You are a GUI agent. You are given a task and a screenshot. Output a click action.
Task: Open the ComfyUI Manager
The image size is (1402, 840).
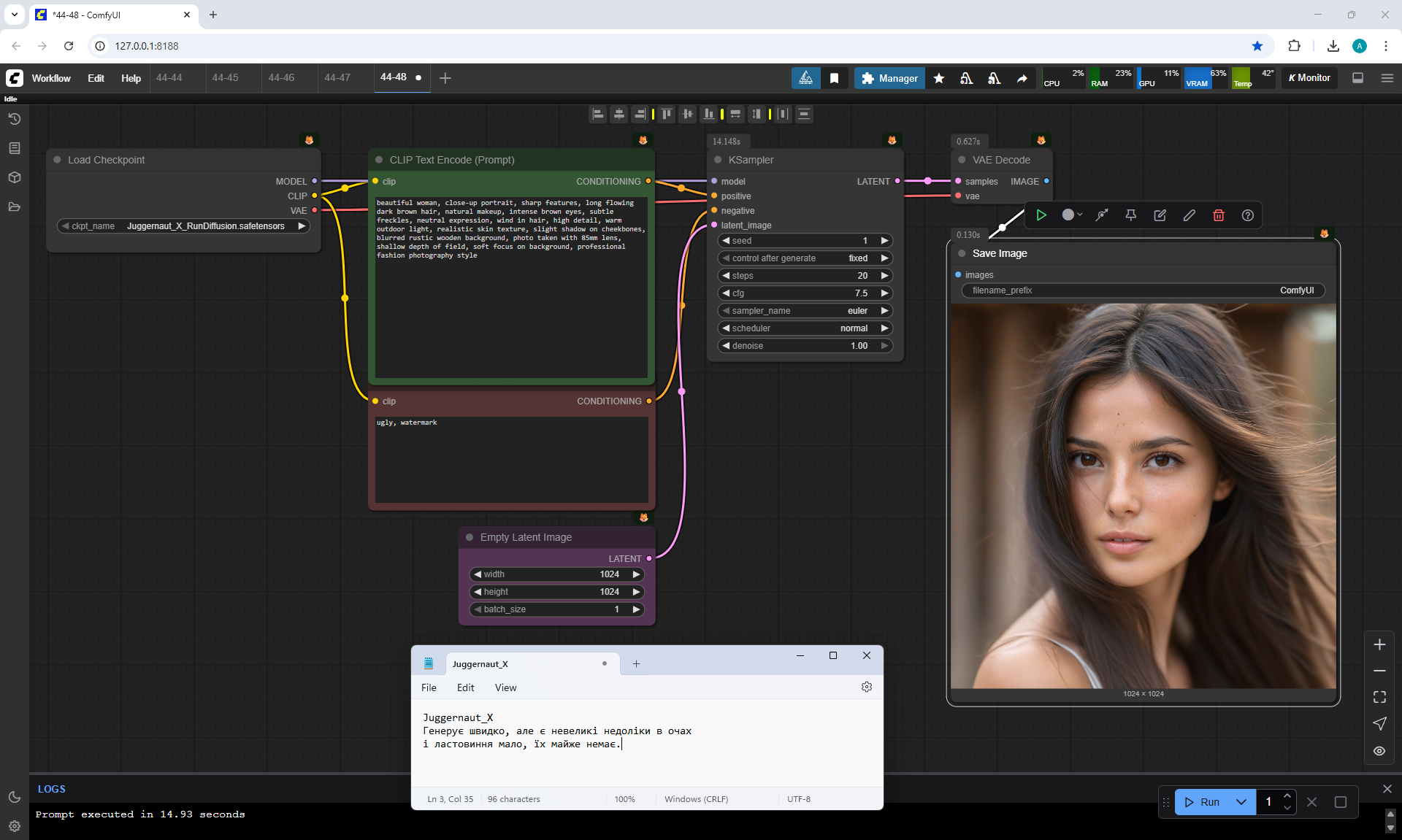click(889, 78)
